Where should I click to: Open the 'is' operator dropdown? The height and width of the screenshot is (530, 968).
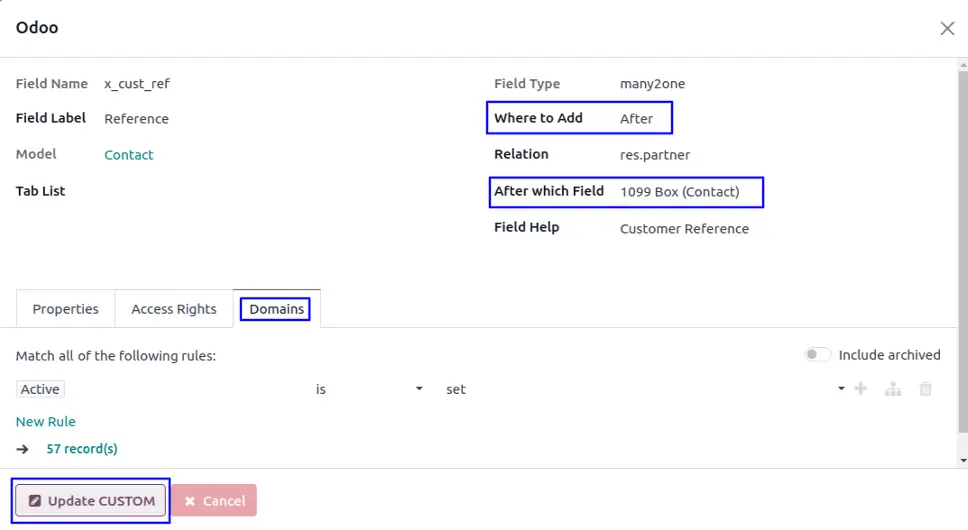point(369,389)
